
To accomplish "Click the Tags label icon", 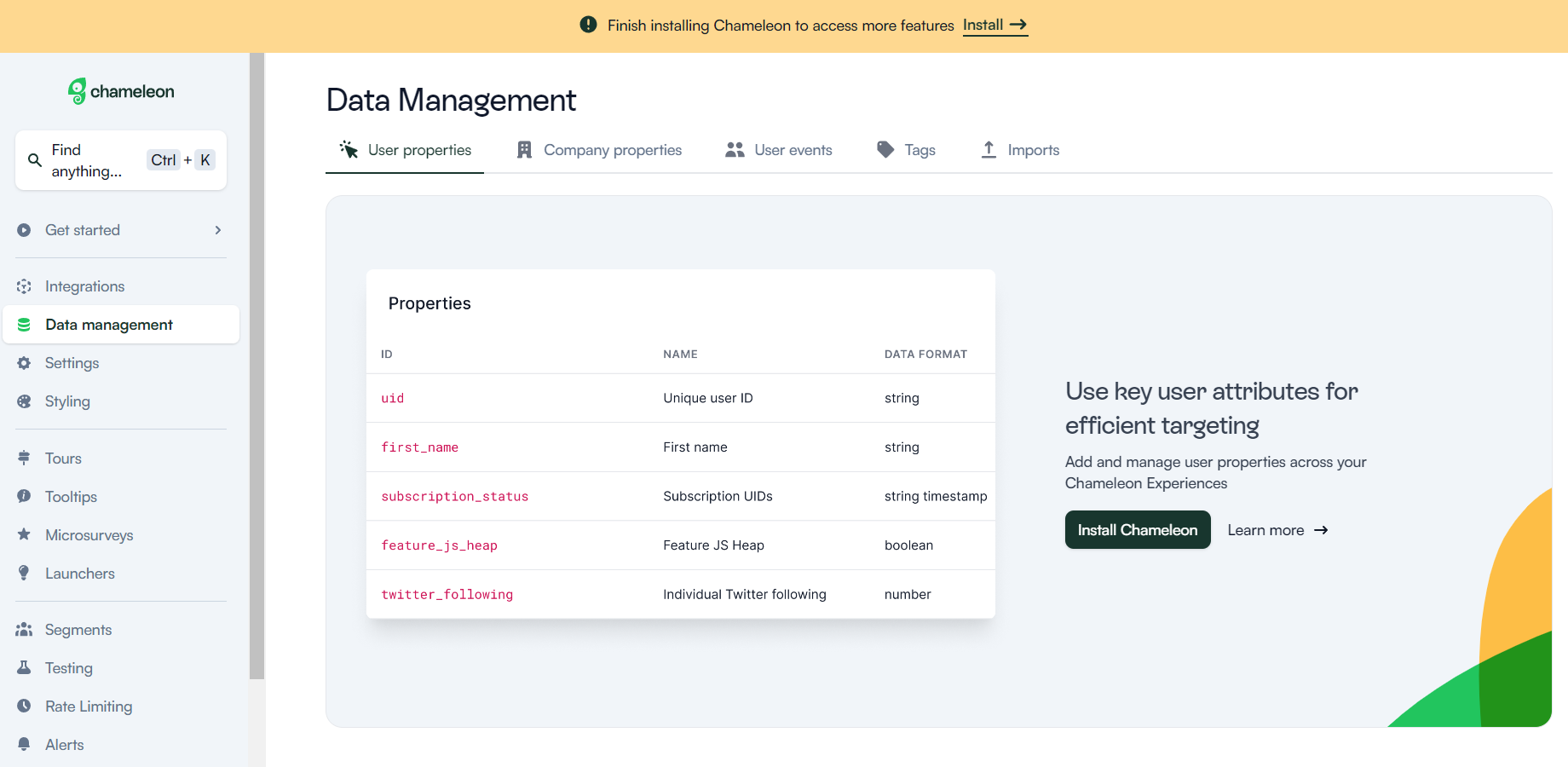I will pyautogui.click(x=885, y=150).
